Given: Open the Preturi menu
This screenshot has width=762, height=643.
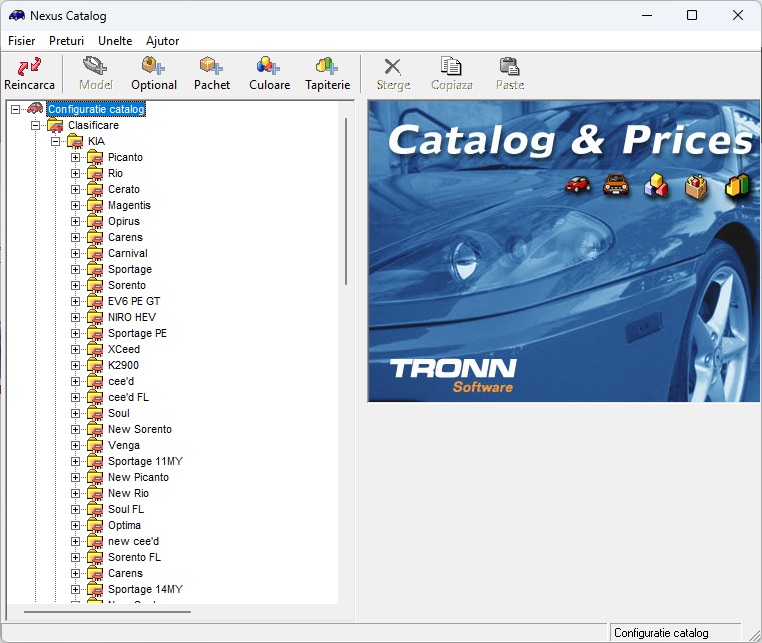Looking at the screenshot, I should coord(67,41).
